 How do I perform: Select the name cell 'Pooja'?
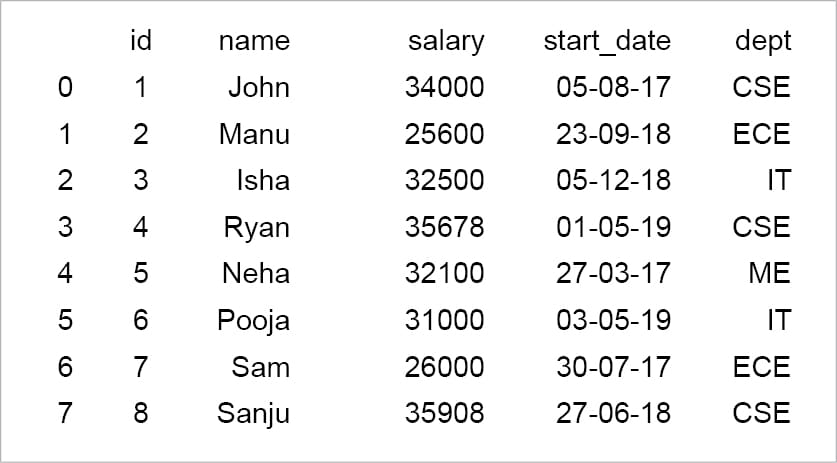253,320
